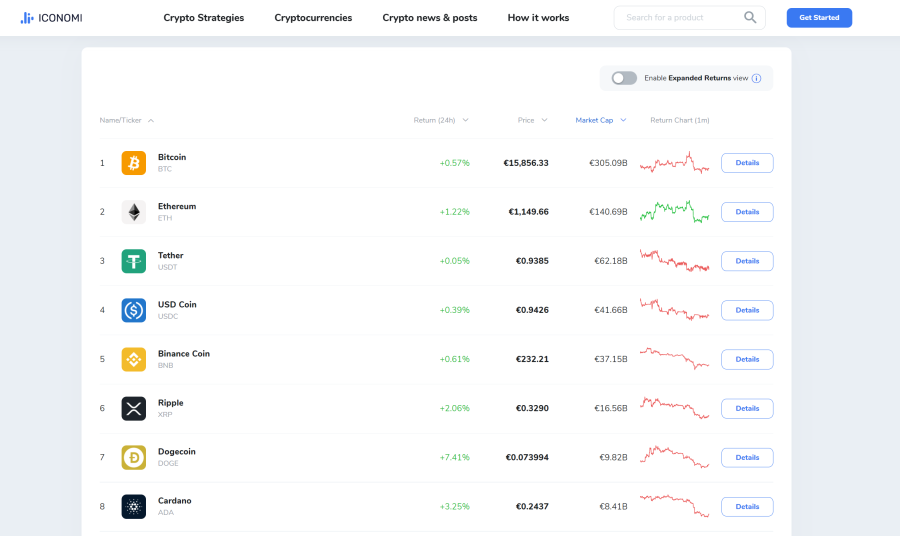900x536 pixels.
Task: Click Cardano price €0.2437
Action: pyautogui.click(x=532, y=507)
